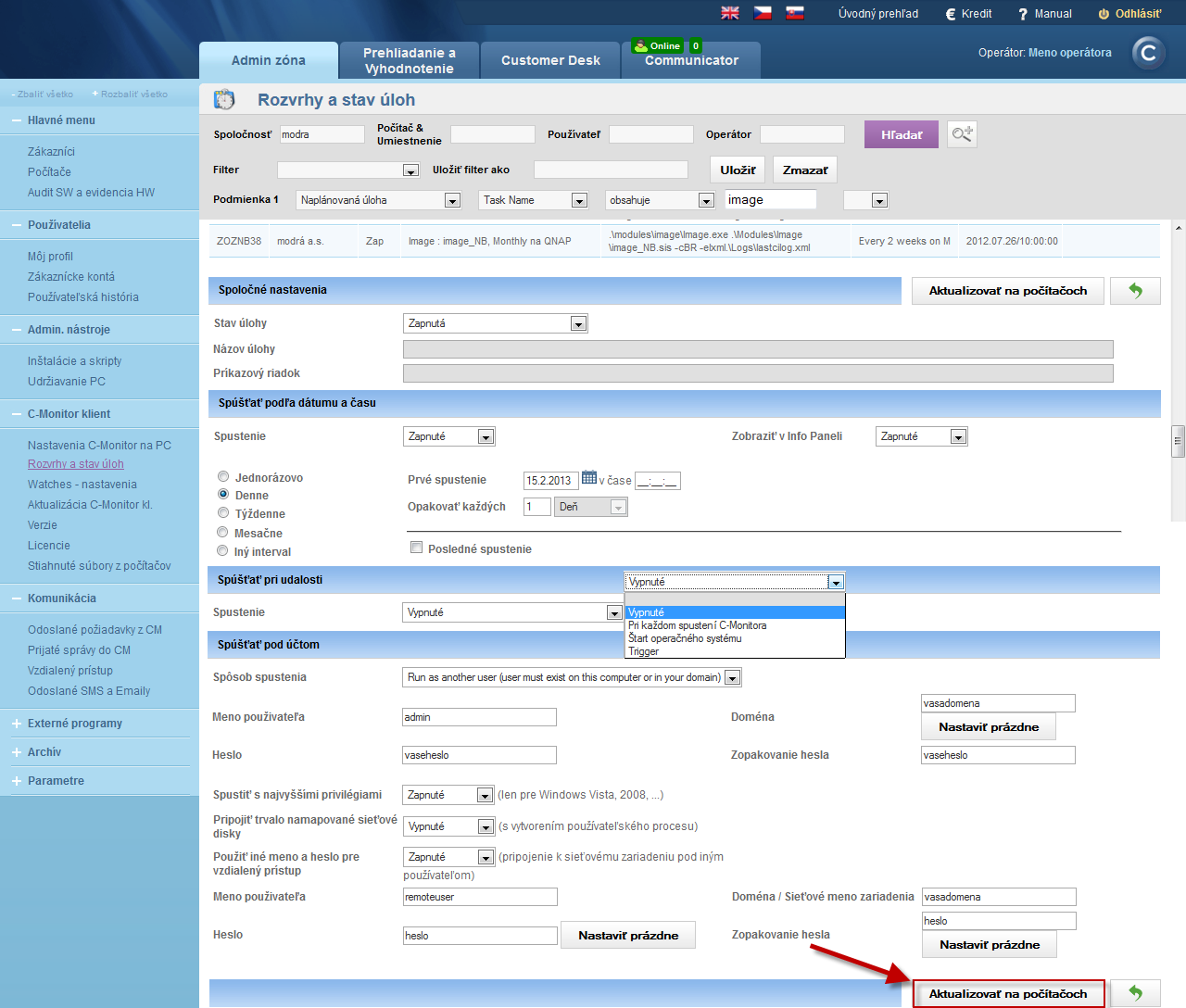Open the Manual help link
Screen dimensions: 1186x1008
(x=1044, y=14)
